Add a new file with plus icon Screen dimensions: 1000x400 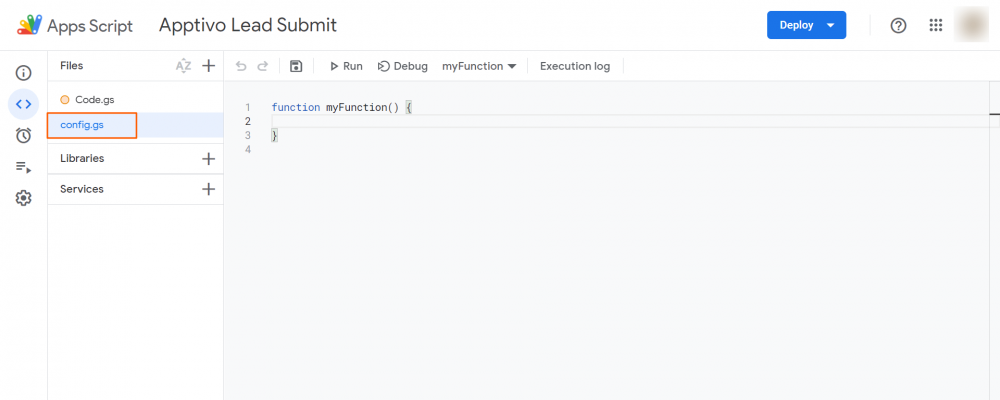point(208,66)
